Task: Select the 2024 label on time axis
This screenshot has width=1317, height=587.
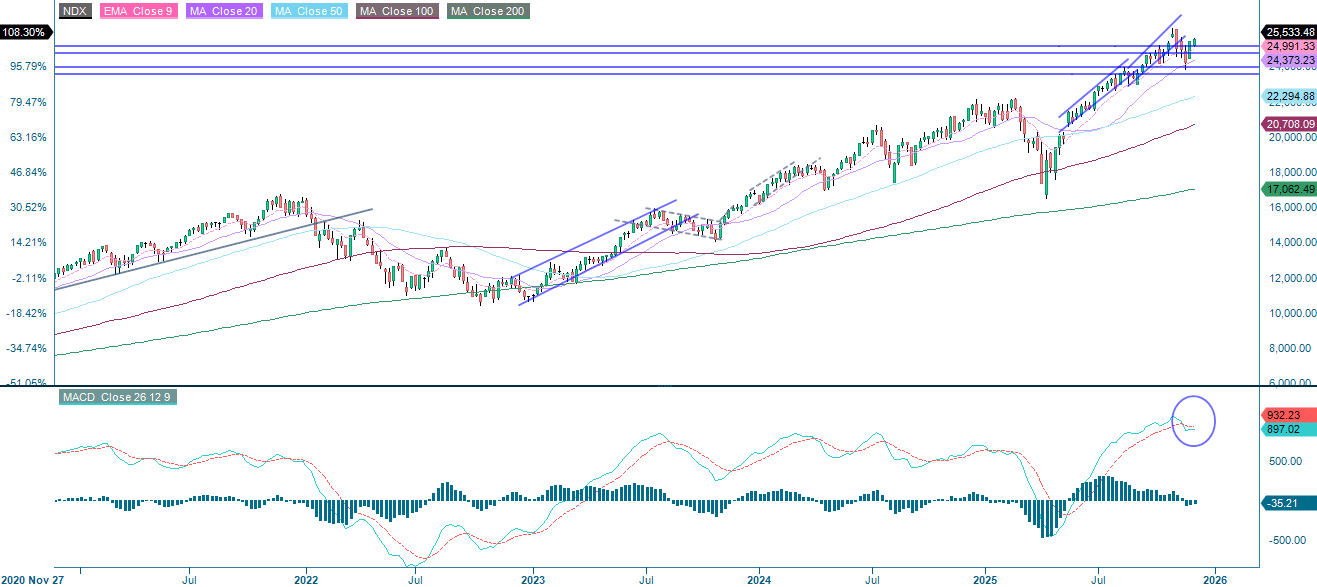Action: (x=759, y=578)
